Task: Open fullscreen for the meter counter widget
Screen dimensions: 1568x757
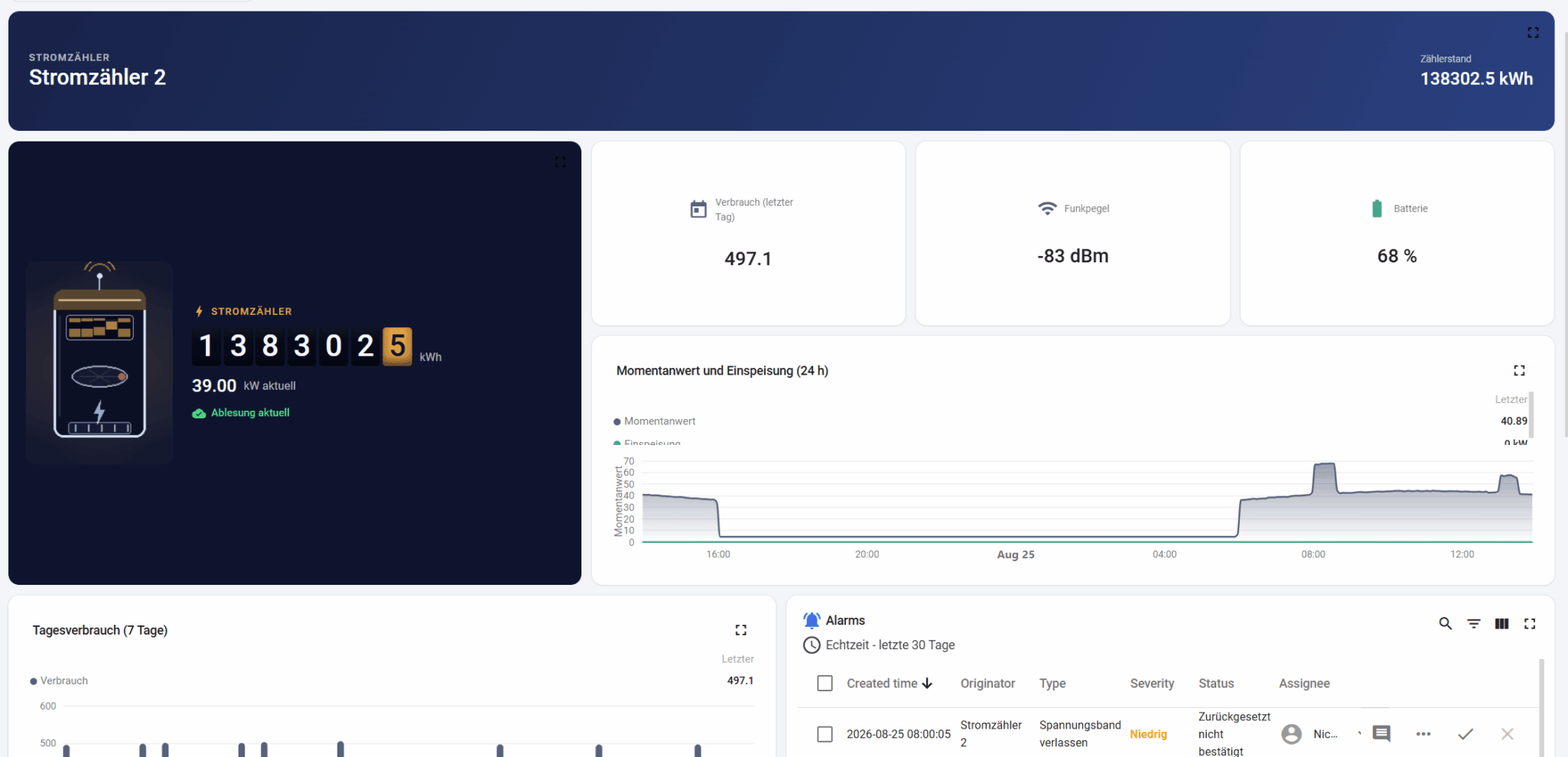Action: point(560,162)
